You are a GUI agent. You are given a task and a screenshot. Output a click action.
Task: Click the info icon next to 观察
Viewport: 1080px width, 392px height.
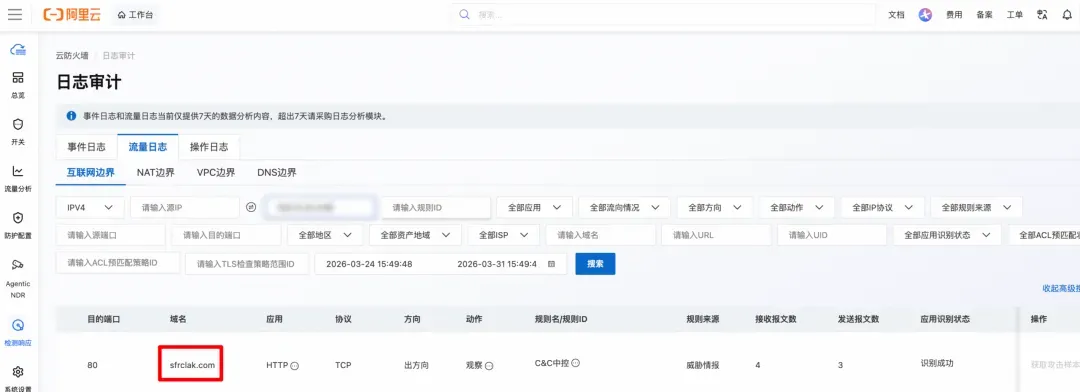489,366
